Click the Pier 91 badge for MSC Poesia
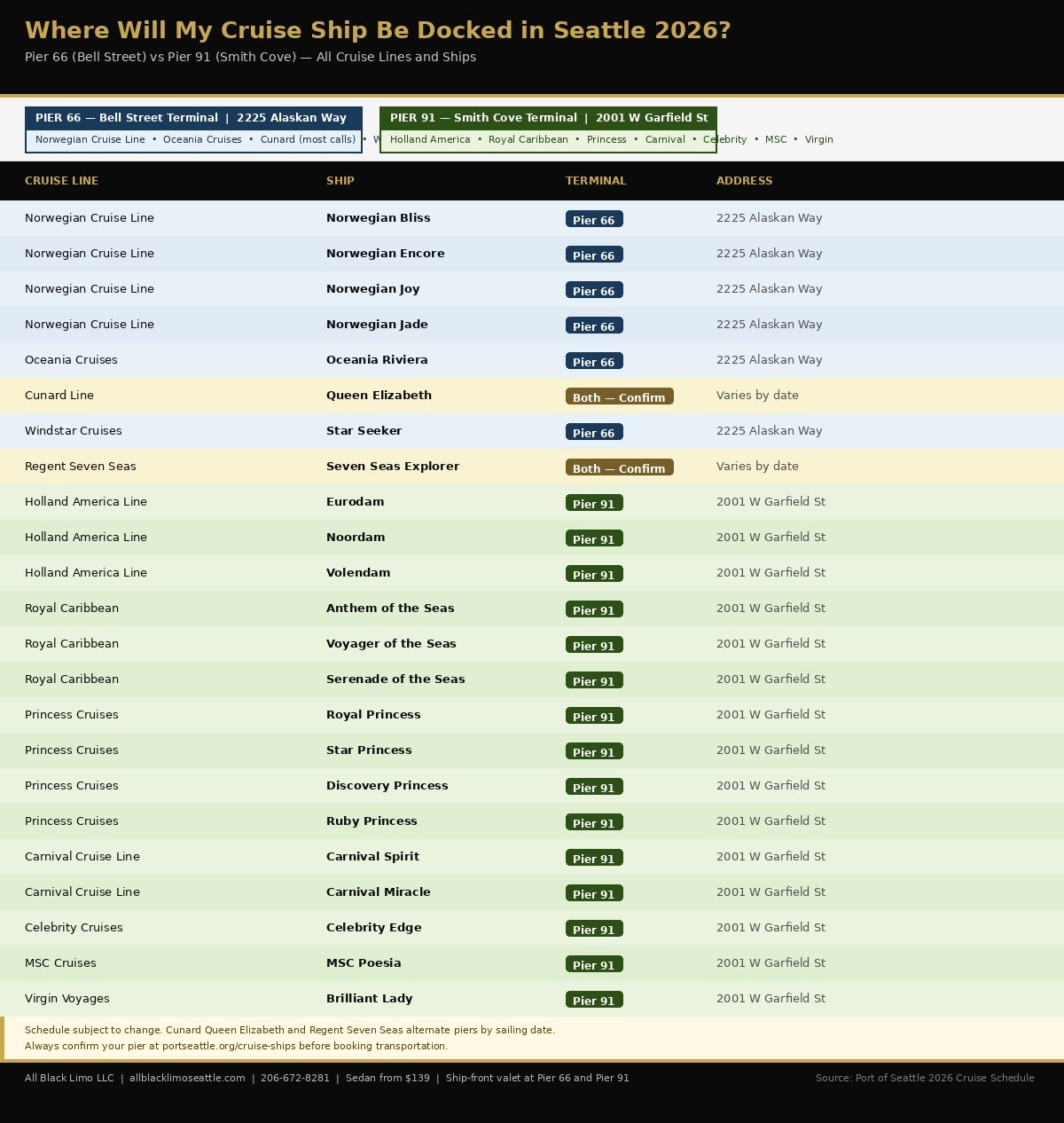This screenshot has height=1123, width=1064. 594,964
